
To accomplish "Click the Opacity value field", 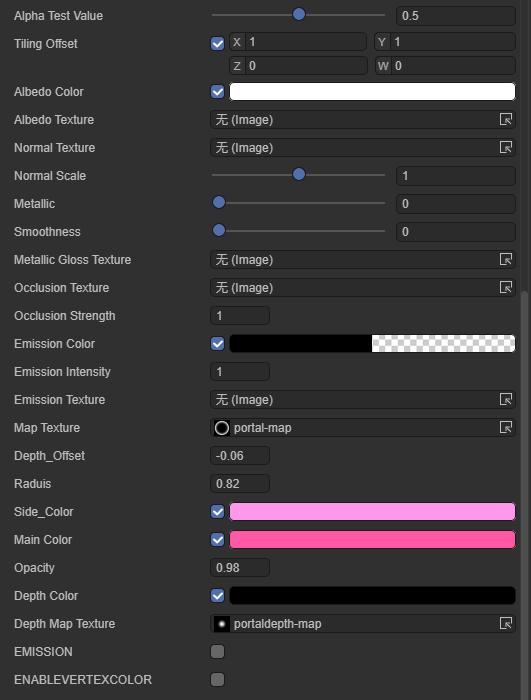I will 240,568.
